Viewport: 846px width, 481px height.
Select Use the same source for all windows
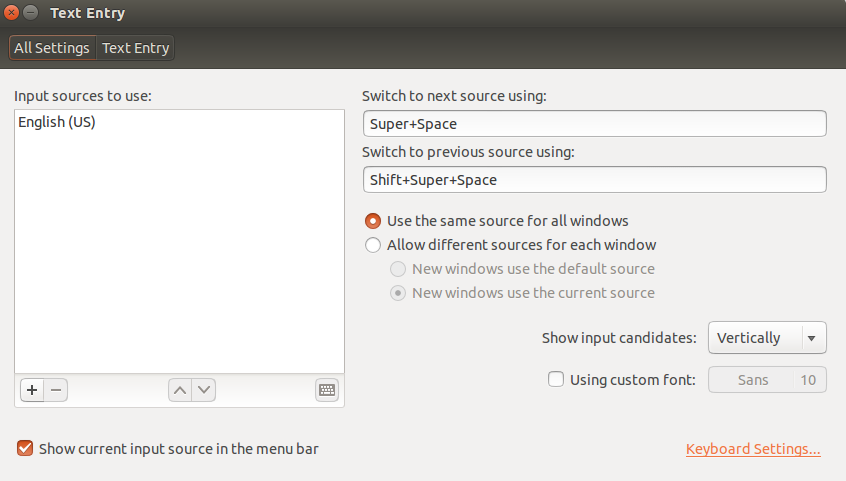click(373, 221)
